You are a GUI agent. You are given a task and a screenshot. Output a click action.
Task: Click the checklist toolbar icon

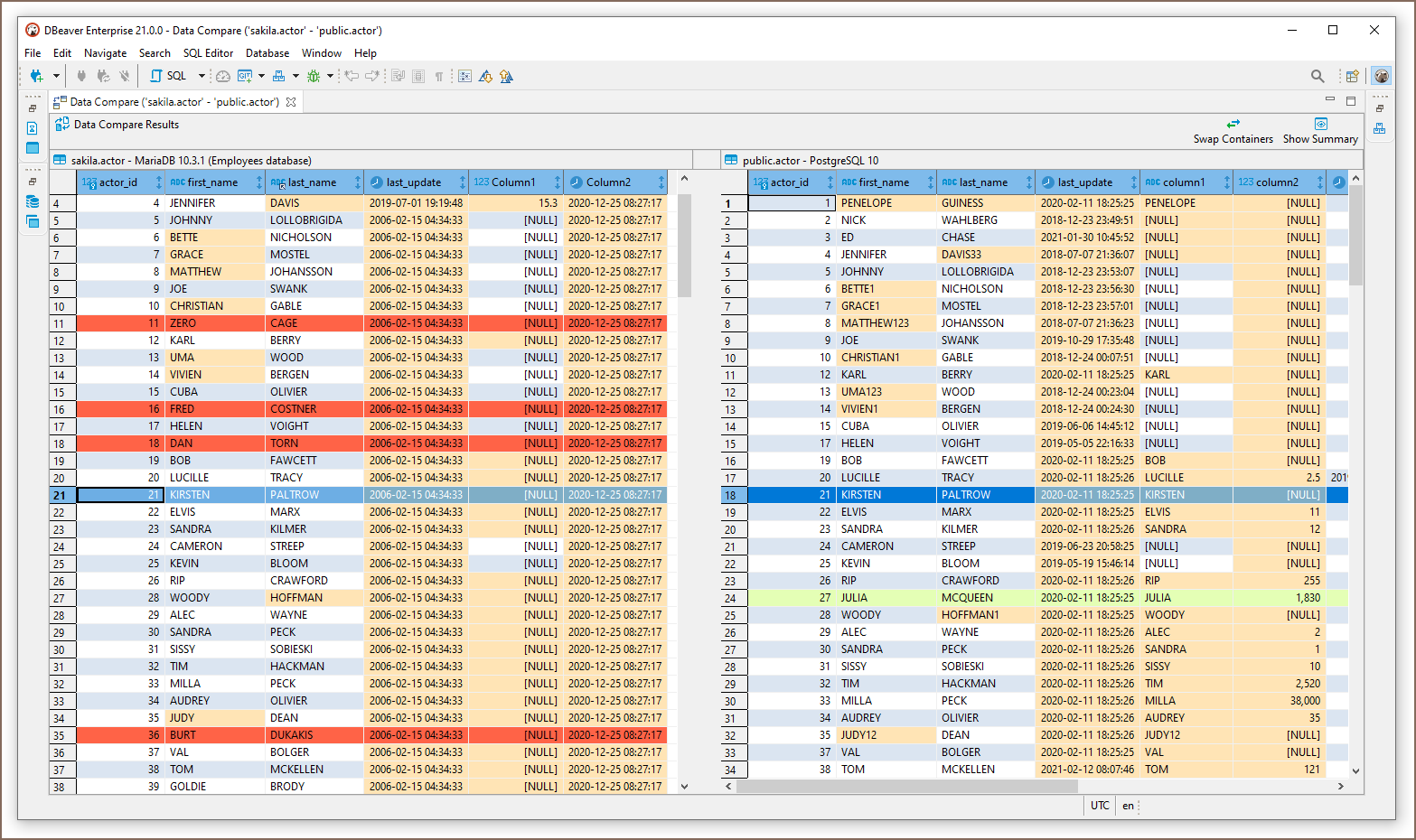[464, 76]
